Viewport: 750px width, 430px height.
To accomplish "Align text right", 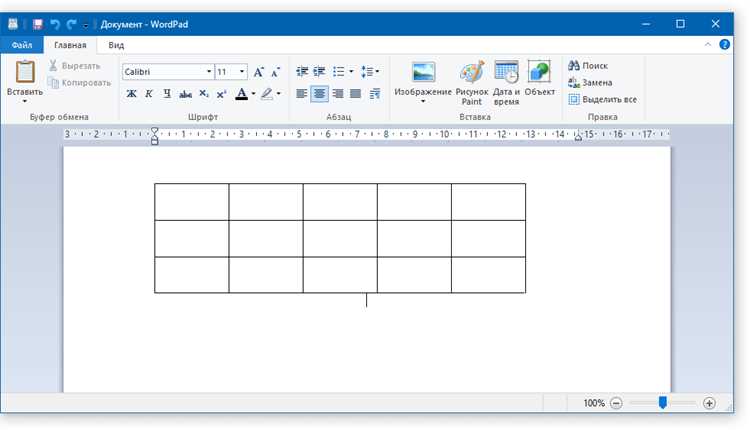I will coord(338,94).
